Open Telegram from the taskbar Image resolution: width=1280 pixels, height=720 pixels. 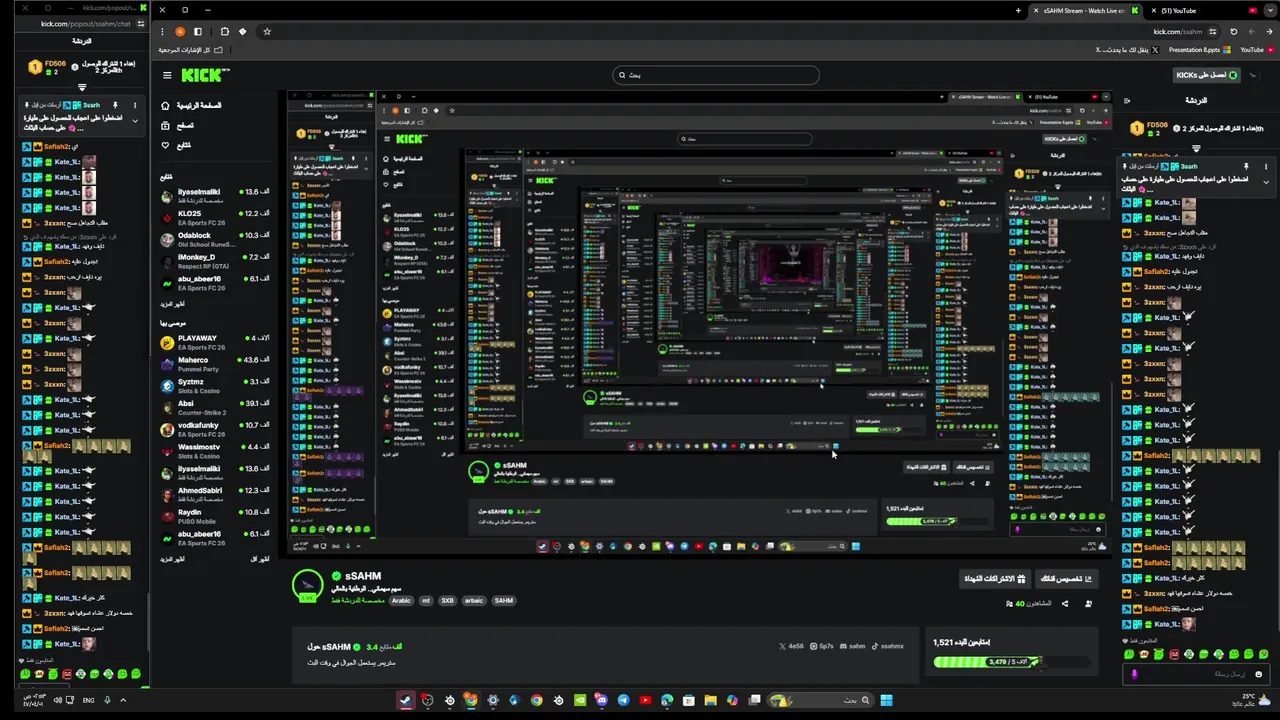[624, 700]
